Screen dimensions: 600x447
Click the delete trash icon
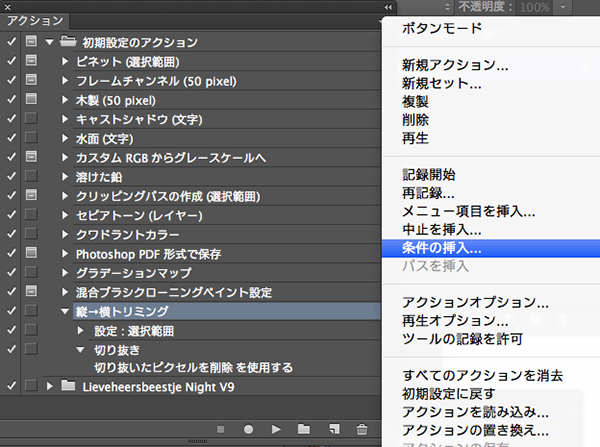pos(361,429)
